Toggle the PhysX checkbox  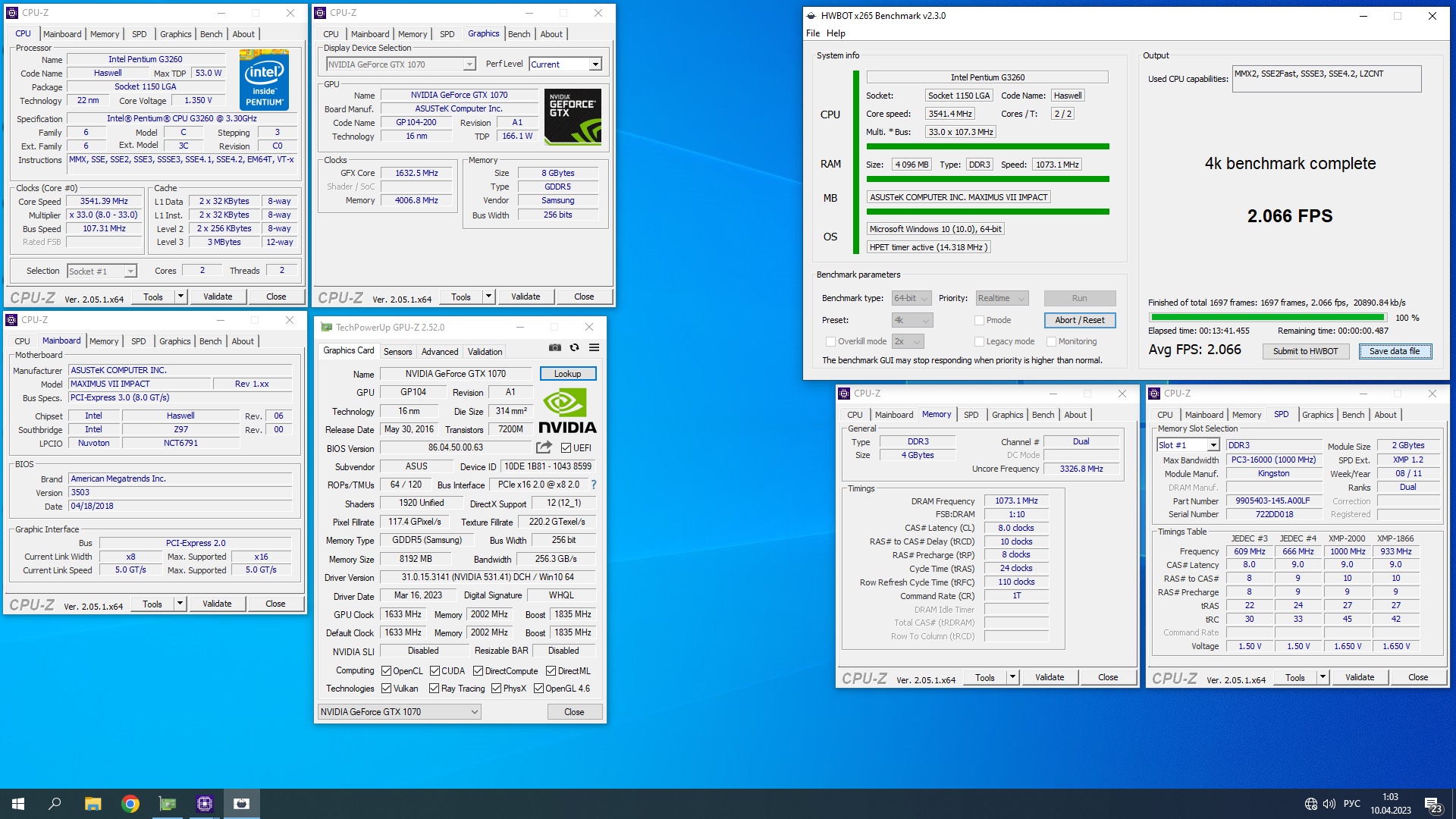pyautogui.click(x=497, y=689)
